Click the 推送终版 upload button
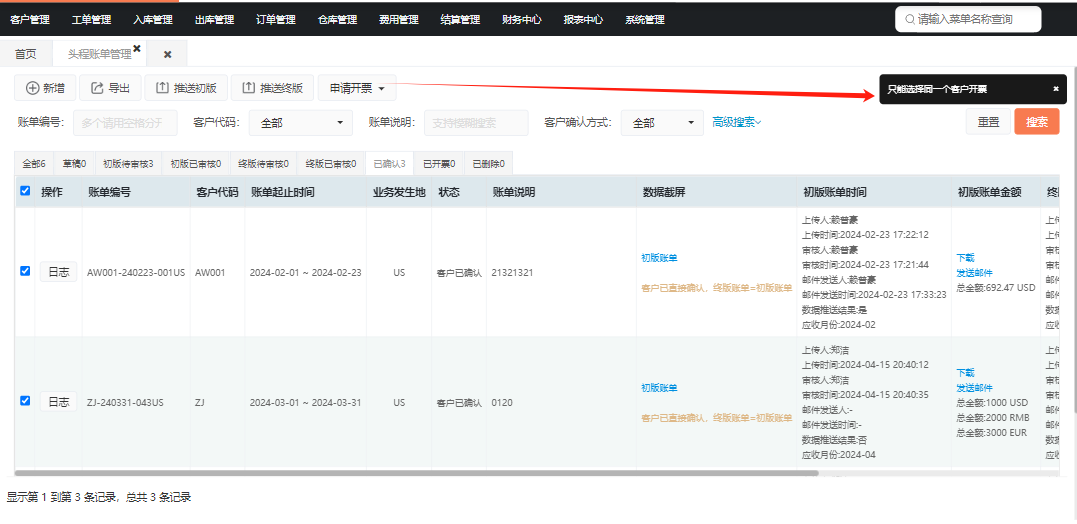Image resolution: width=1077 pixels, height=524 pixels. (272, 88)
